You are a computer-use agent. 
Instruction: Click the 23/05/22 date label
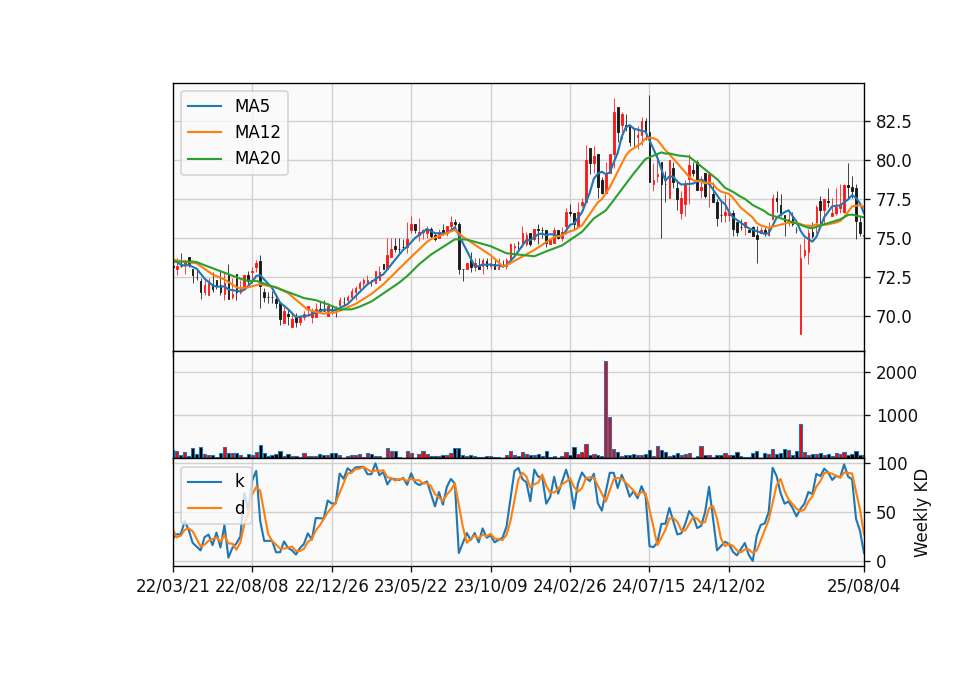pyautogui.click(x=411, y=586)
